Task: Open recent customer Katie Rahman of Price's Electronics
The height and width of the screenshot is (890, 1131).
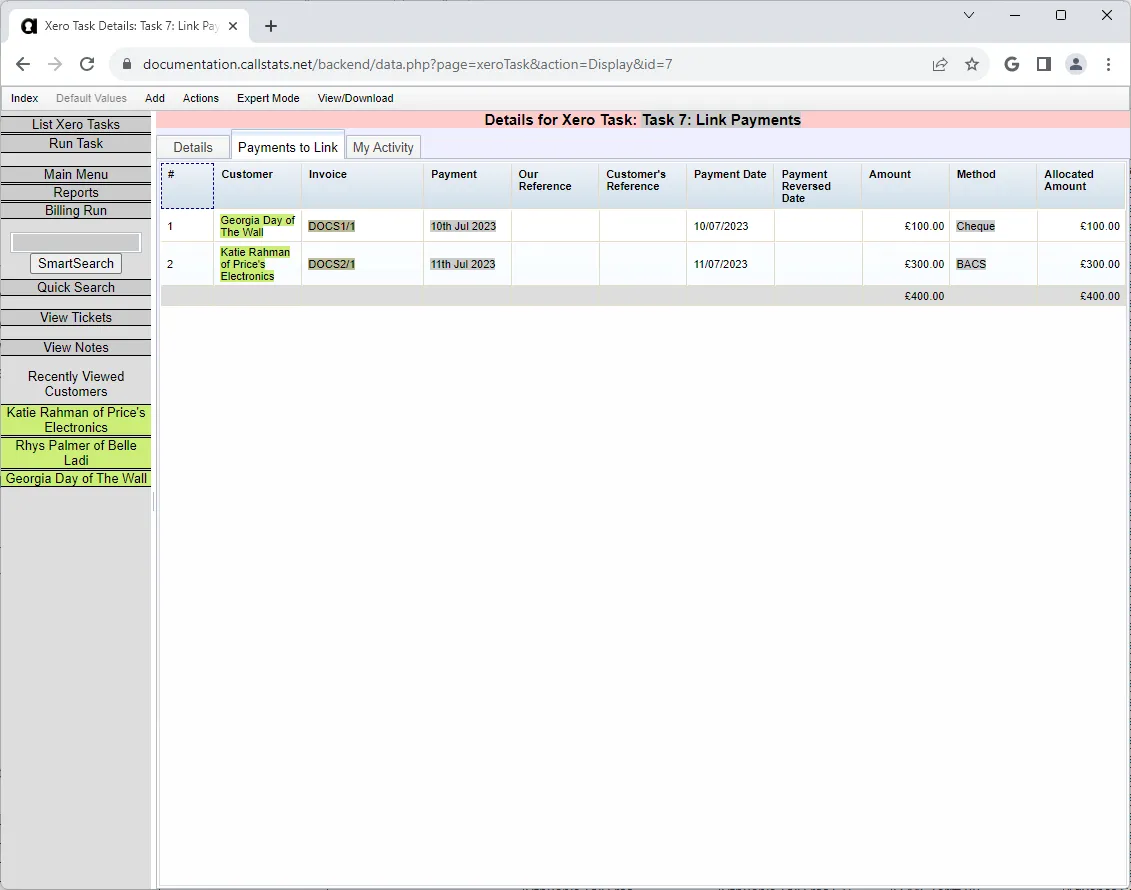Action: point(76,420)
